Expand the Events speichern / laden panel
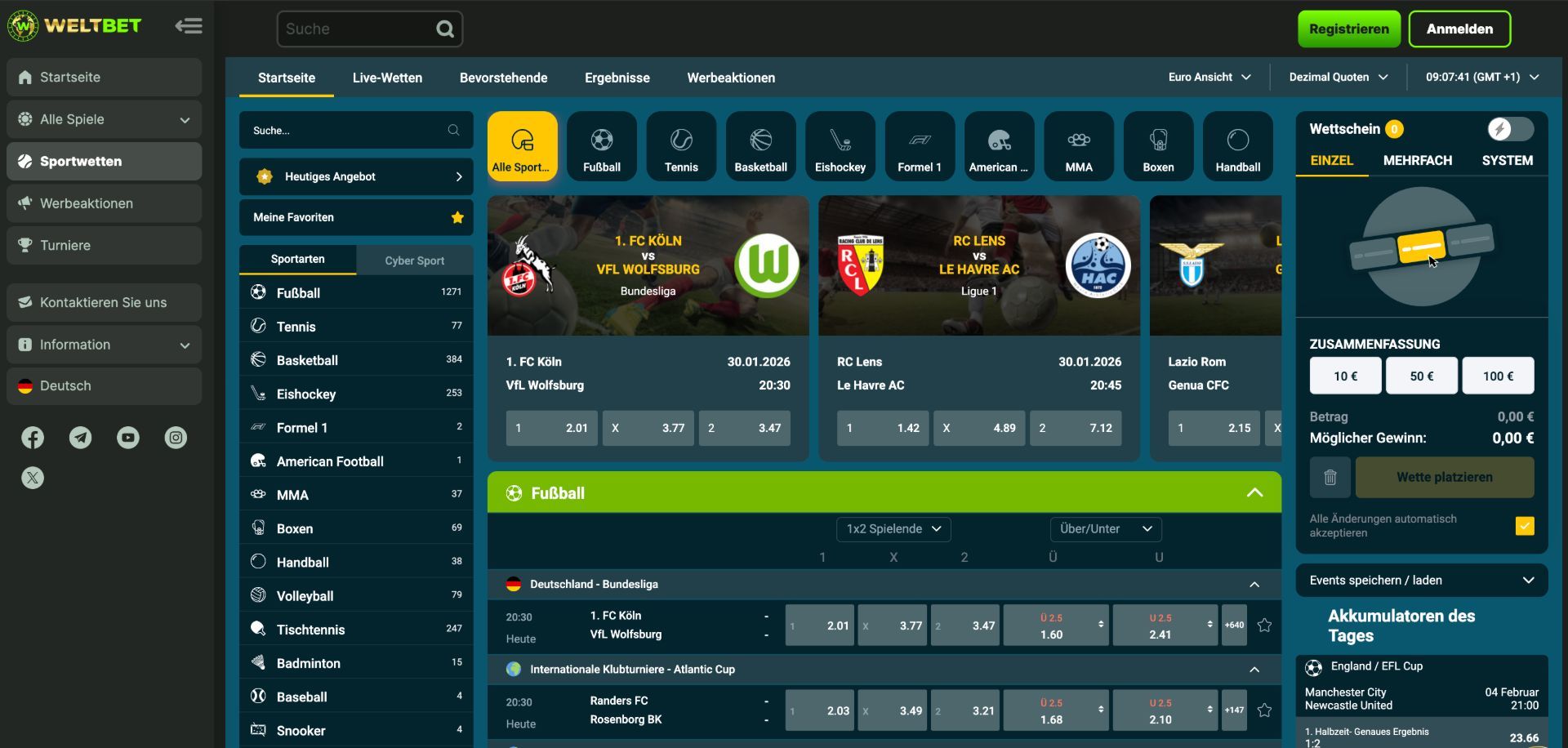This screenshot has width=1568, height=748. 1421,581
